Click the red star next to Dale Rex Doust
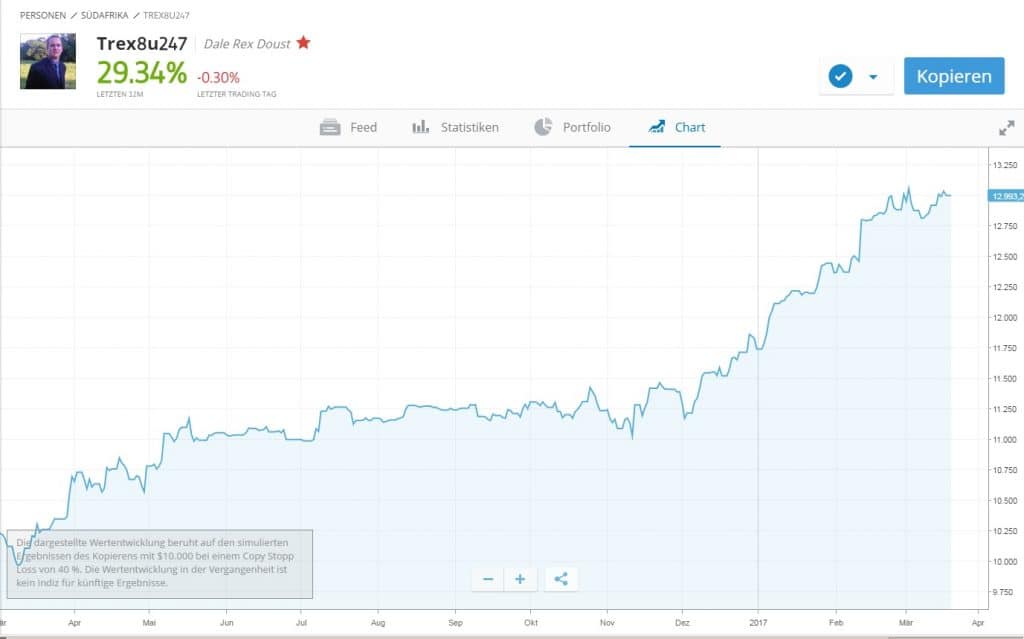 tap(303, 43)
